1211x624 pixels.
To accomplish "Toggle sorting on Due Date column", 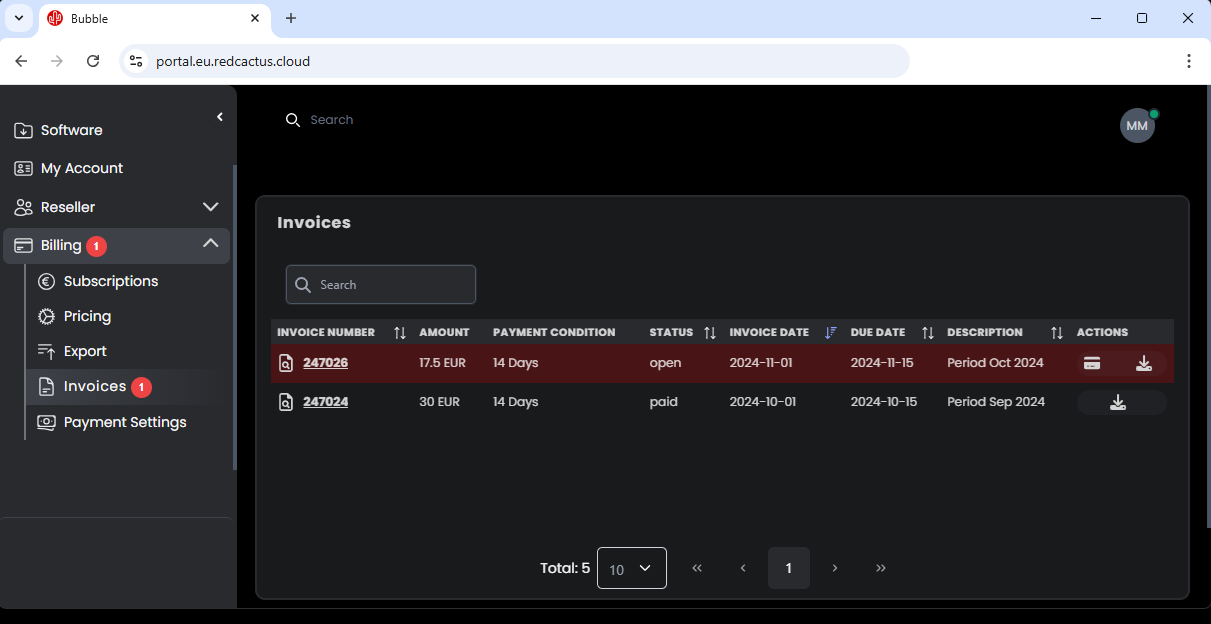I will [x=928, y=333].
